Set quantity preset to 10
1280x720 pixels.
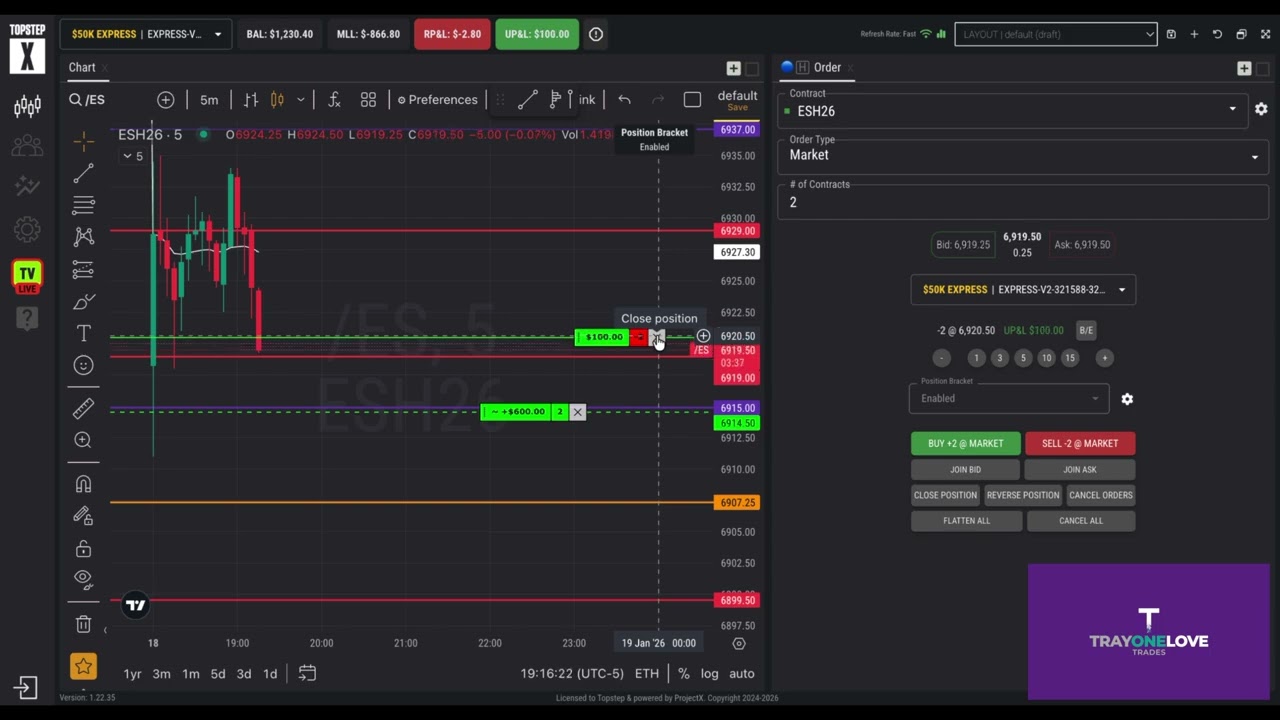tap(1046, 358)
